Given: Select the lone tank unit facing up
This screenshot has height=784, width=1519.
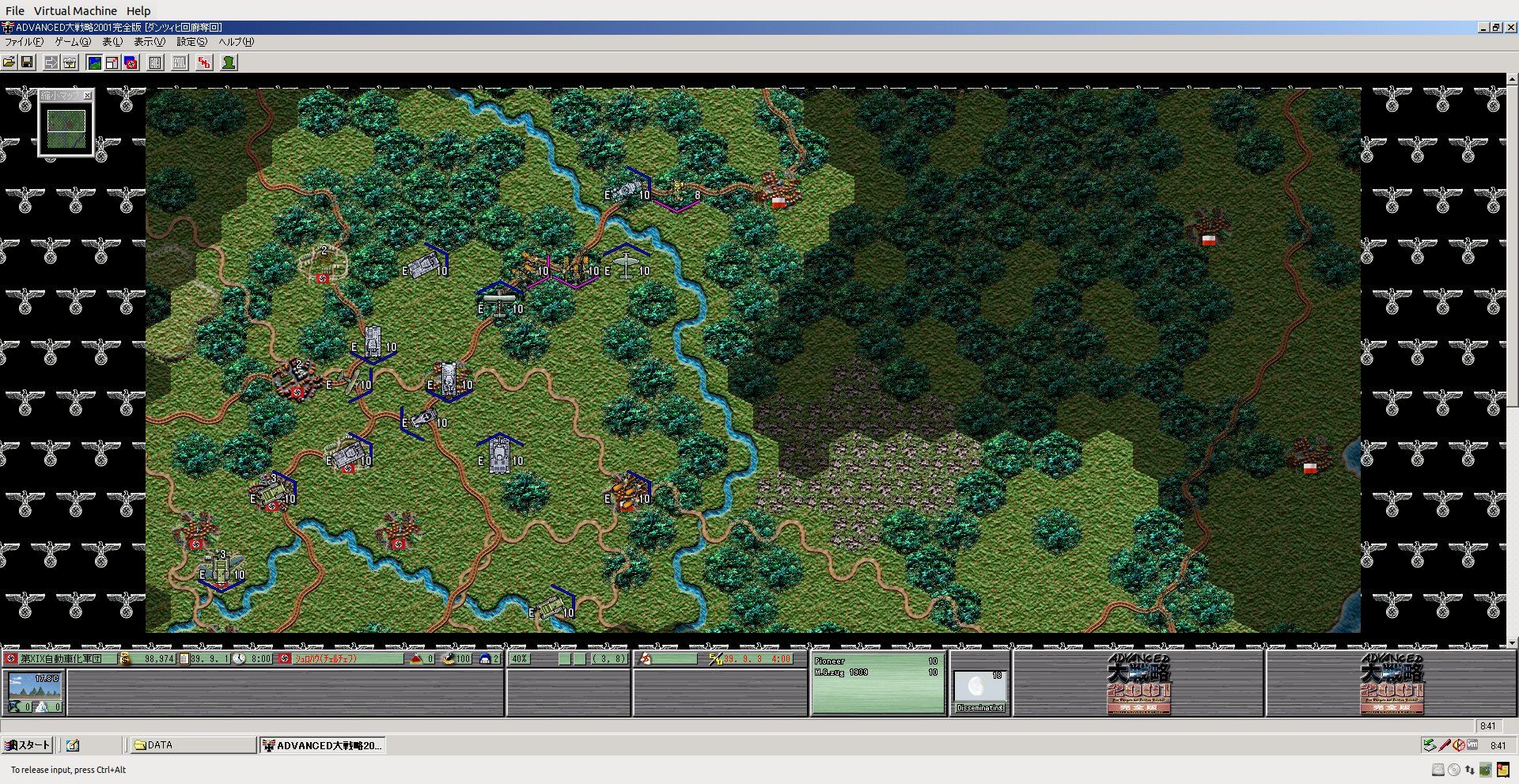Looking at the screenshot, I should tap(500, 455).
